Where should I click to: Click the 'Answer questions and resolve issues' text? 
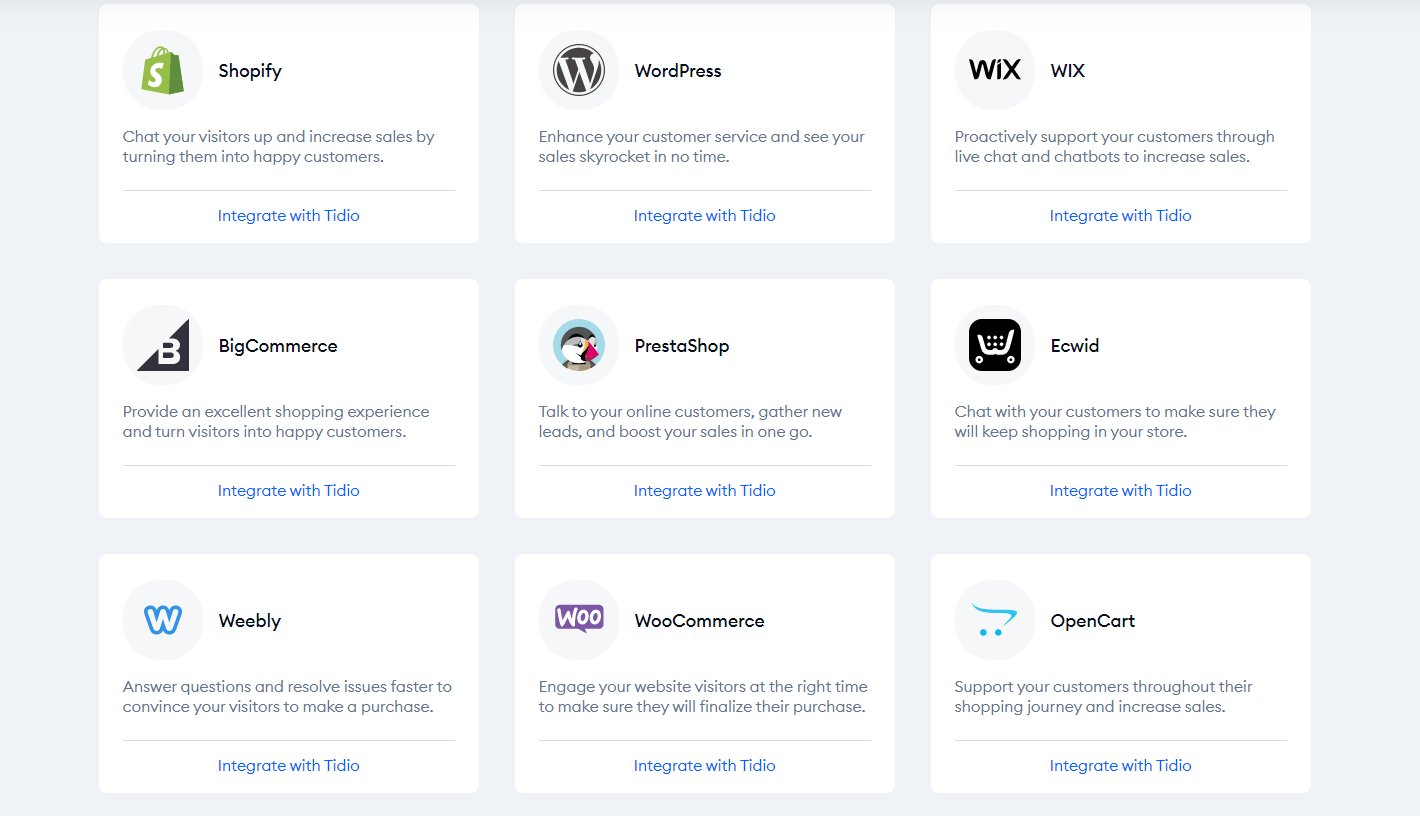coord(288,696)
